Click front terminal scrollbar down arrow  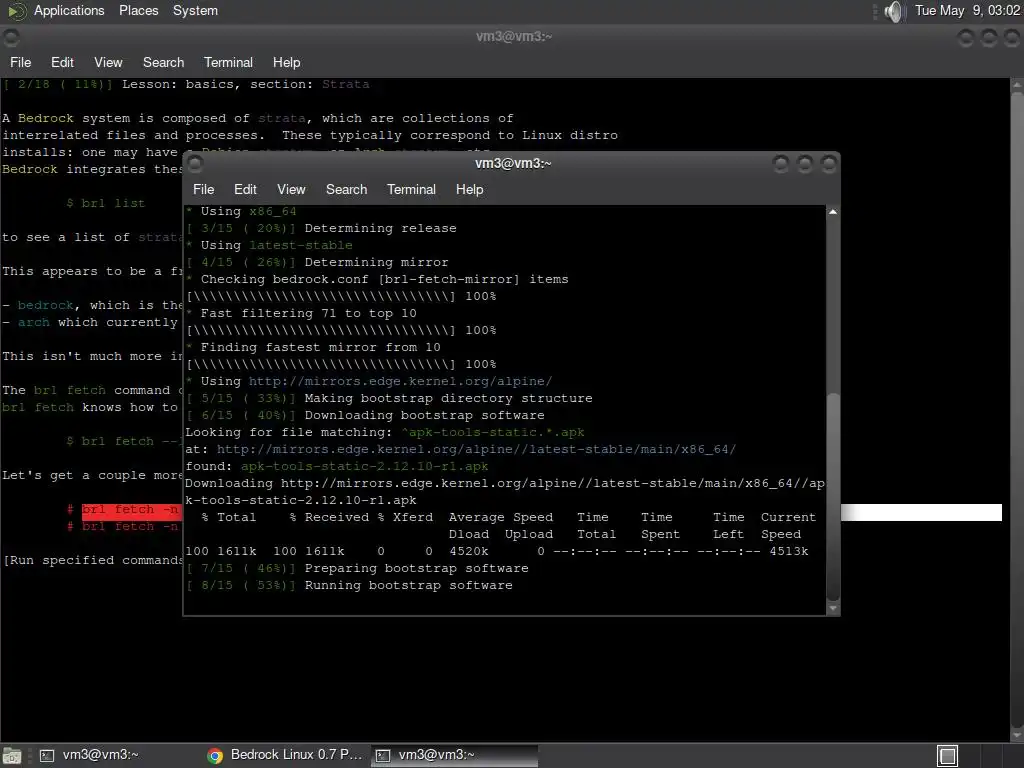coord(833,608)
